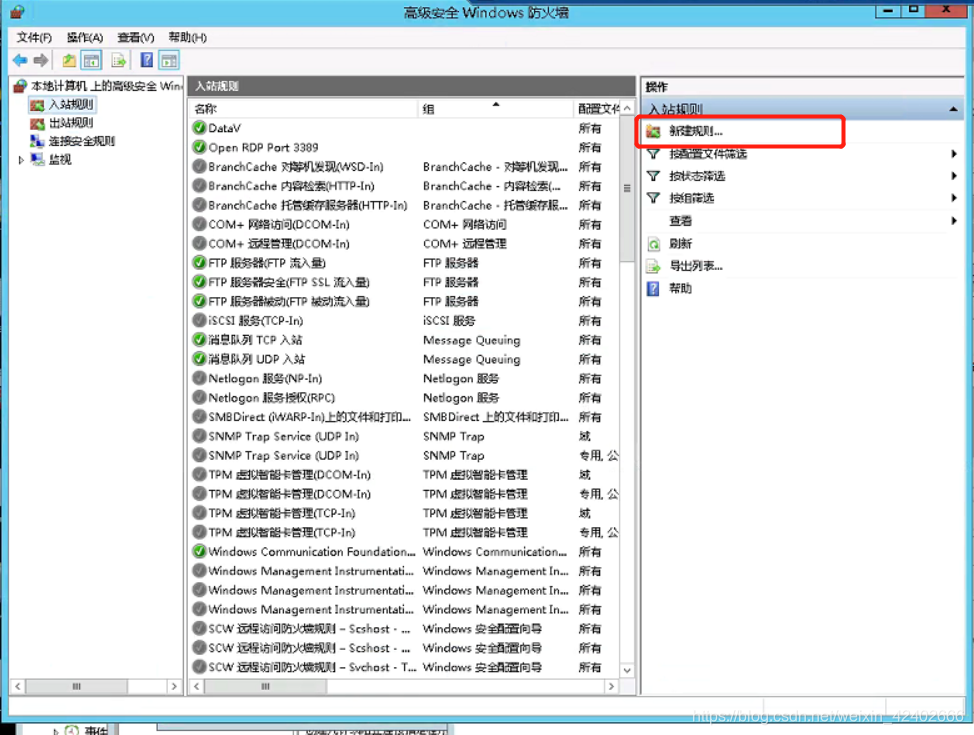The width and height of the screenshot is (974, 735).
Task: Click enabled icon of Windows Communication Foundation rule
Action: [x=199, y=551]
